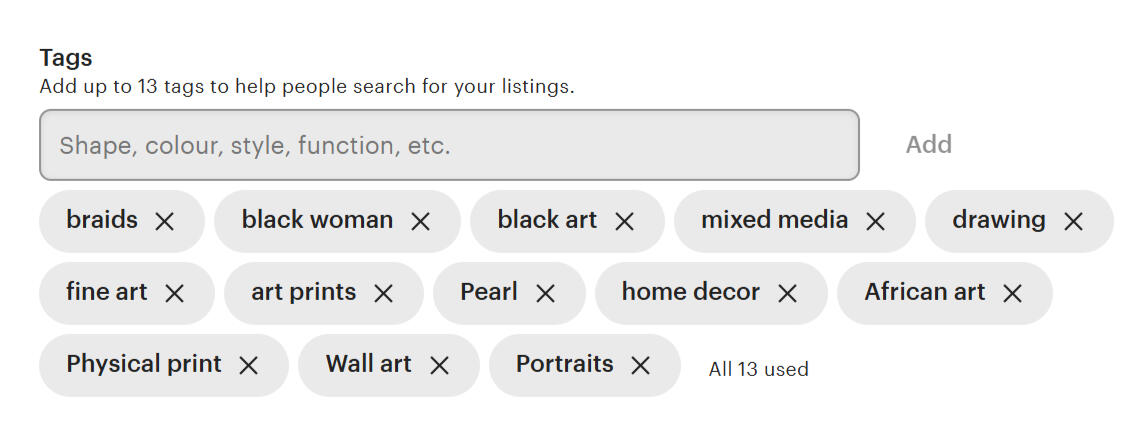This screenshot has width=1146, height=448.
Task: Remove the 'art prints' tag
Action: click(x=384, y=293)
